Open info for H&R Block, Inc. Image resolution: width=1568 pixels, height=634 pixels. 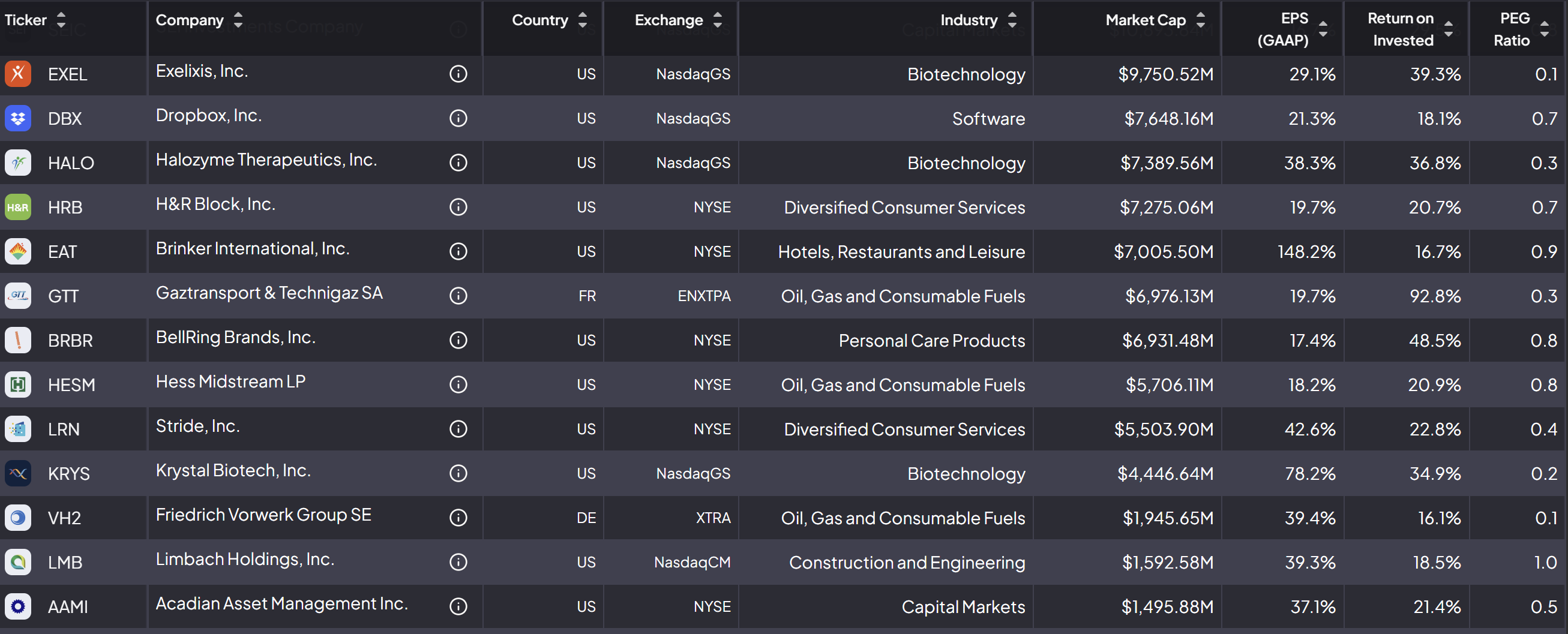click(x=458, y=207)
